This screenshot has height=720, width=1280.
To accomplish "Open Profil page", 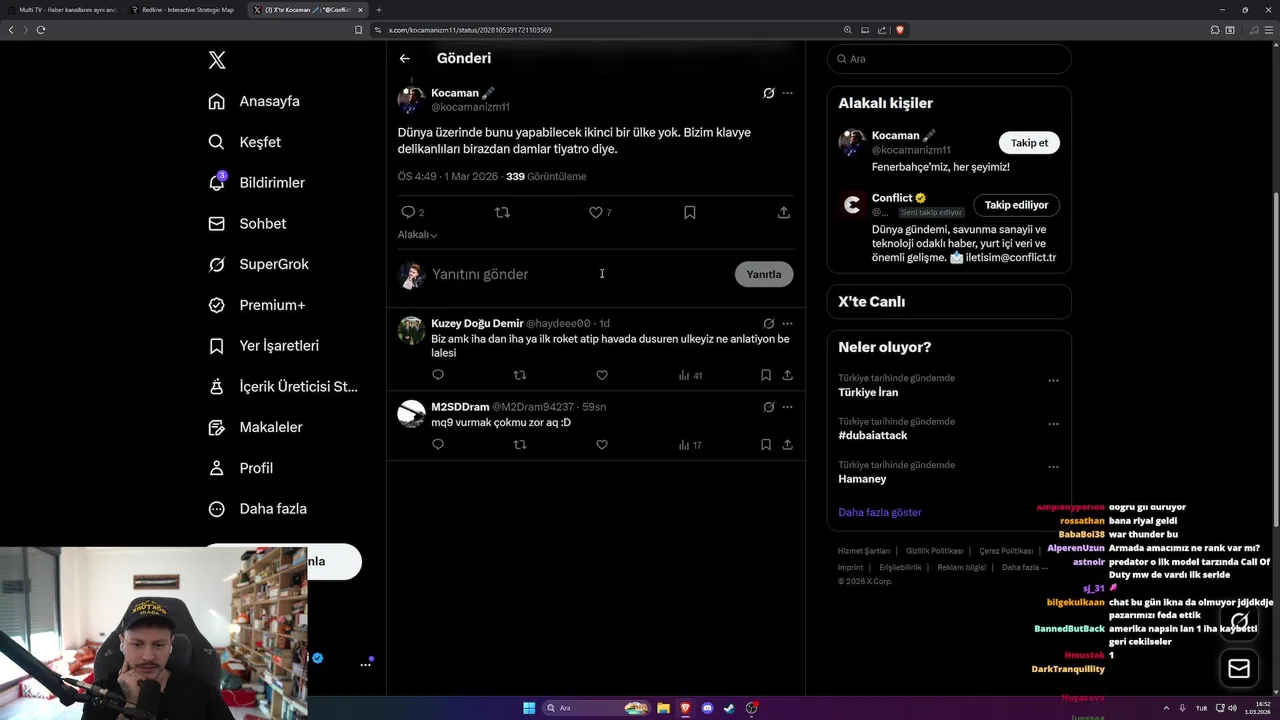I will click(x=241, y=468).
